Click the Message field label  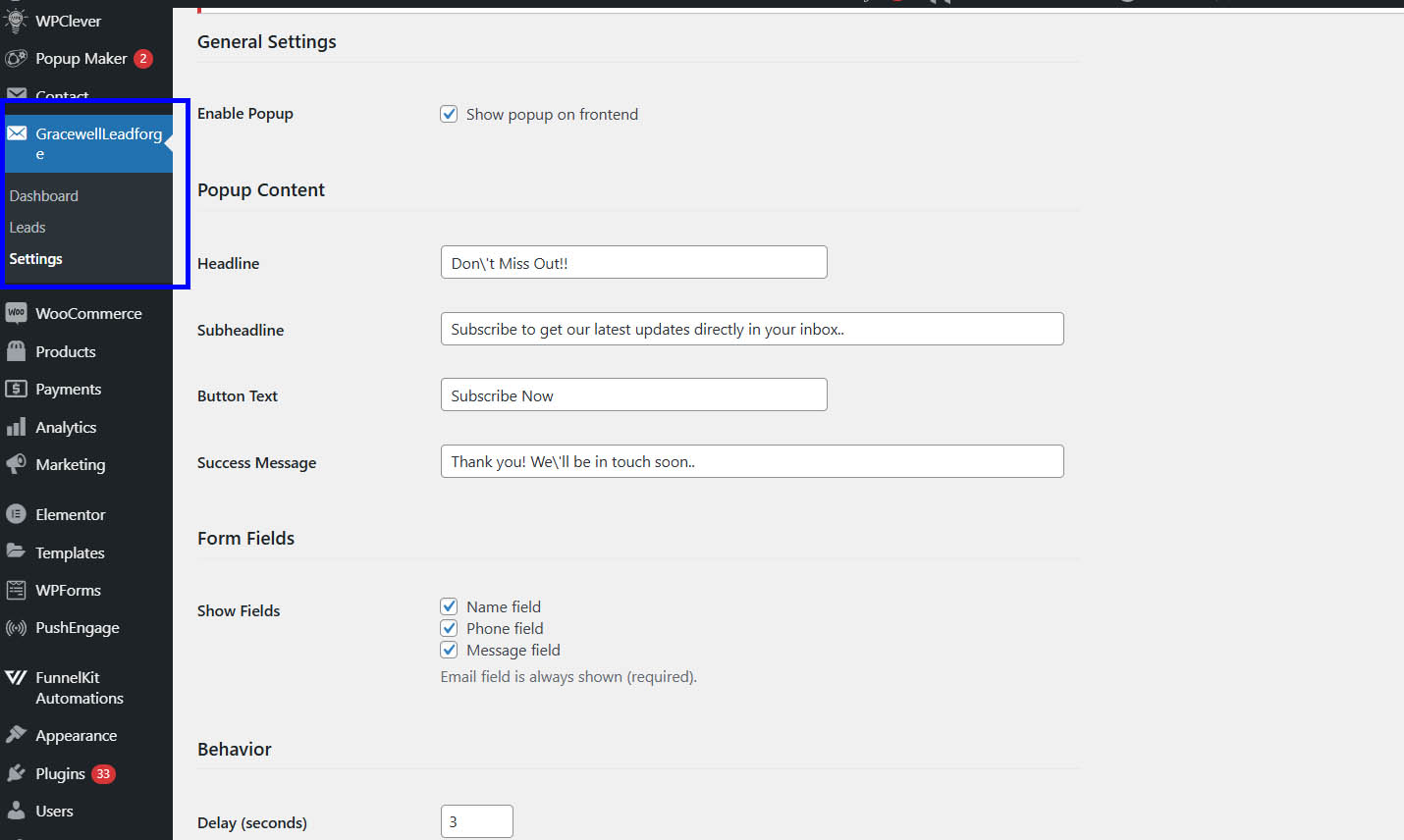pos(513,650)
